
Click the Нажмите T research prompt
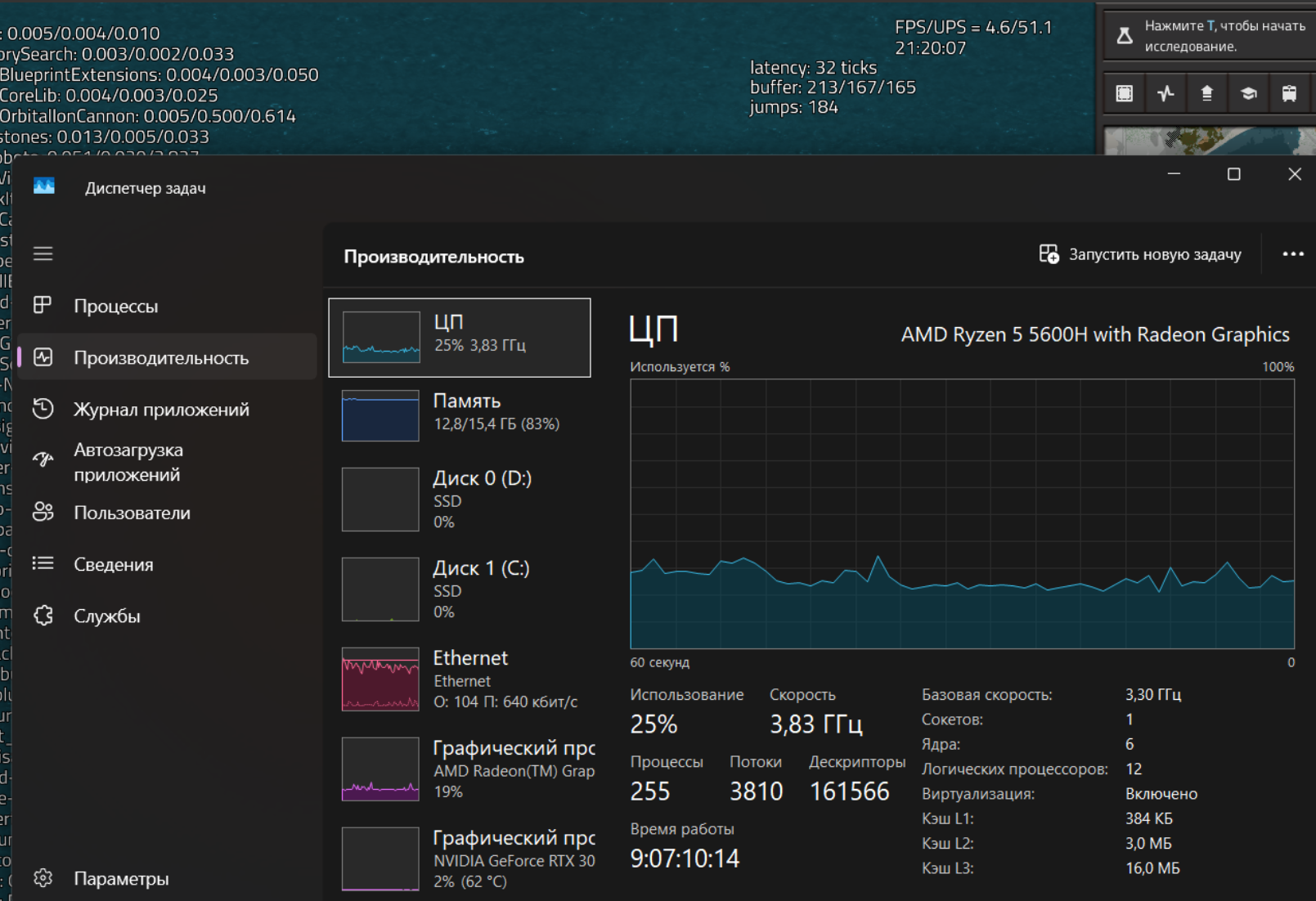click(x=1224, y=36)
